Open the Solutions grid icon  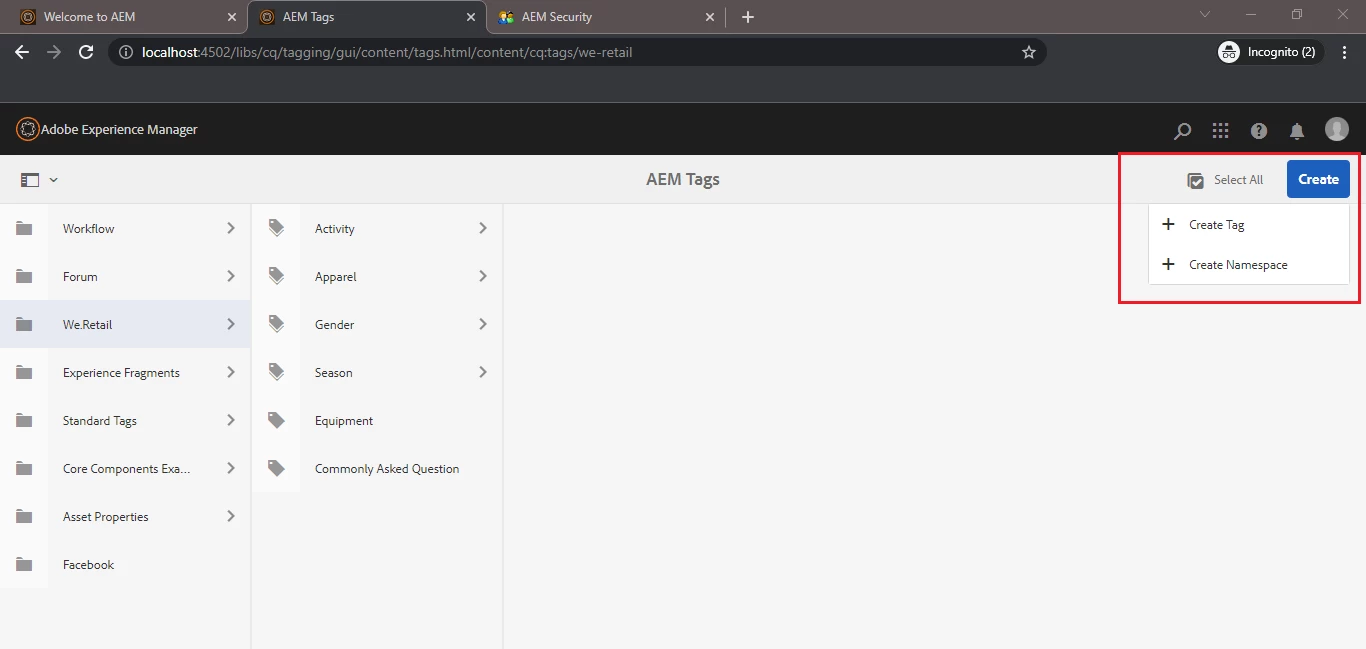pos(1220,130)
